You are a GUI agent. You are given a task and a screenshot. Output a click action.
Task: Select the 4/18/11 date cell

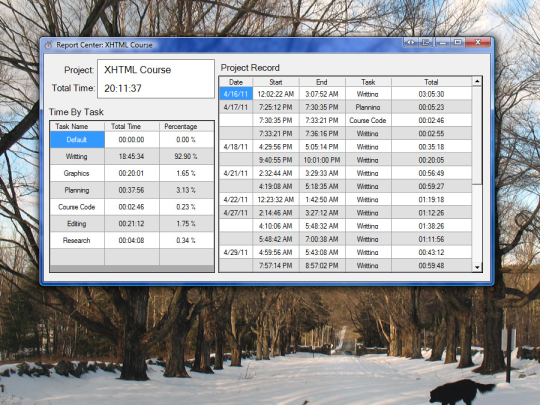click(236, 147)
